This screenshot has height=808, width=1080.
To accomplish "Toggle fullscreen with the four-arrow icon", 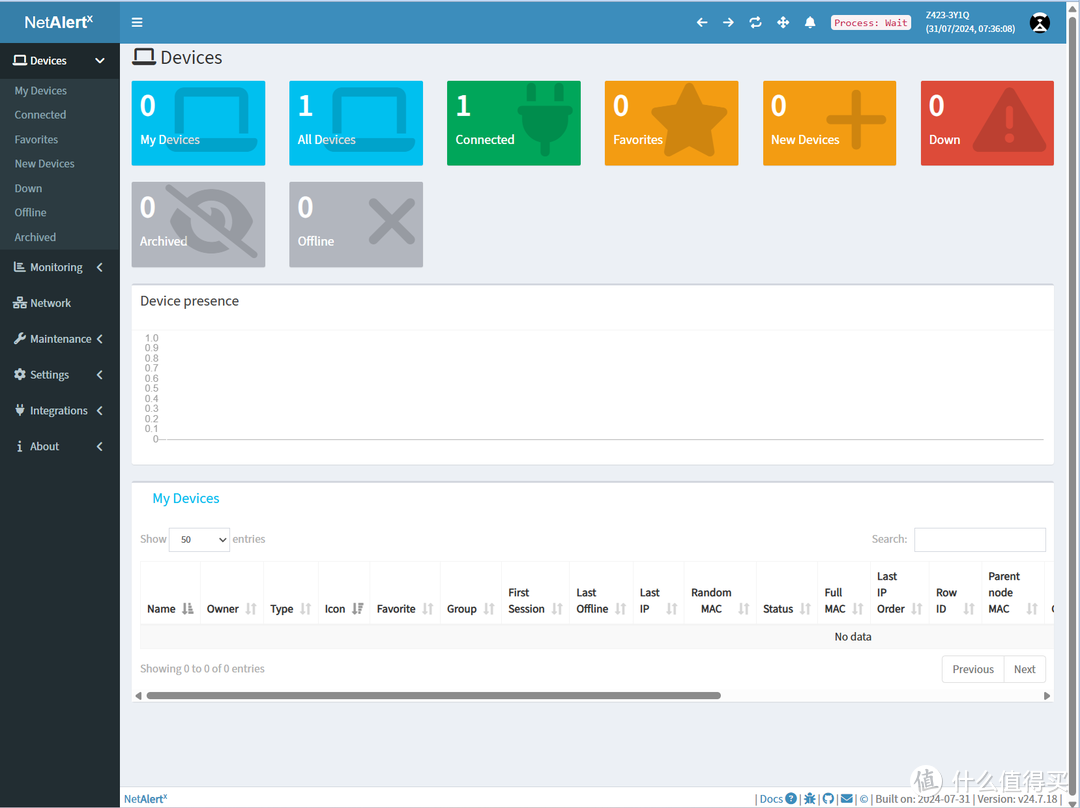I will coord(783,22).
